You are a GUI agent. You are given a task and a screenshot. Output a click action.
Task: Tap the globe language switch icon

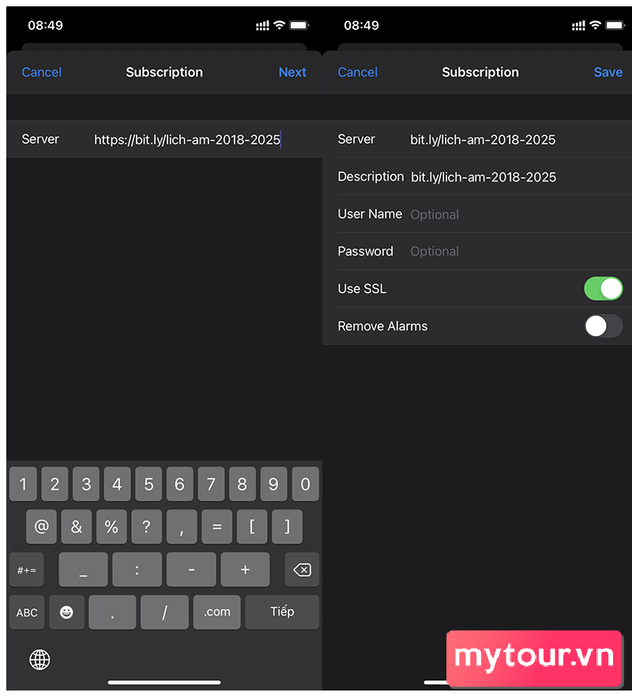click(40, 659)
